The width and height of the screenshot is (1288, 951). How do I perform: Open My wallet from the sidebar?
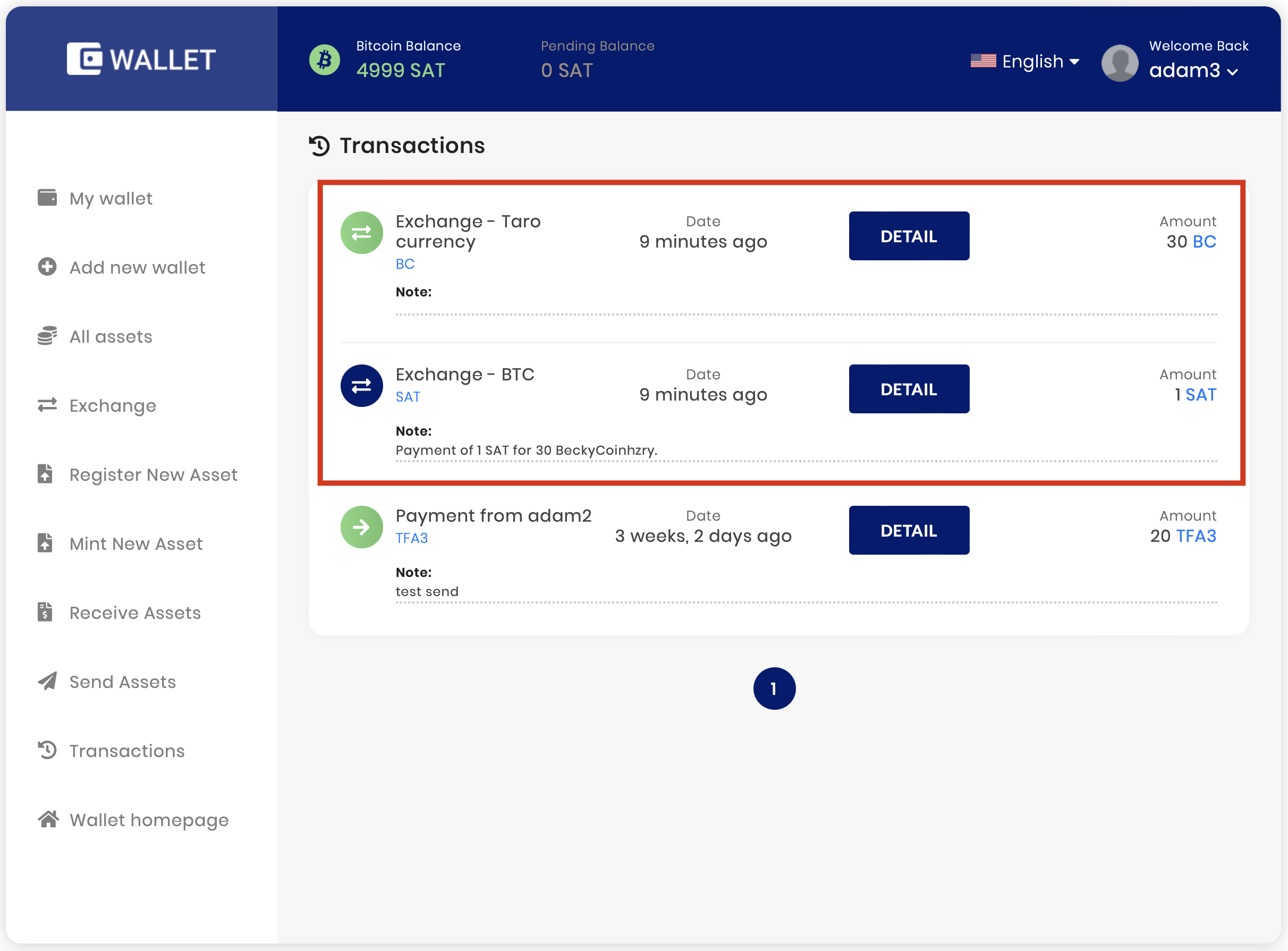point(111,199)
